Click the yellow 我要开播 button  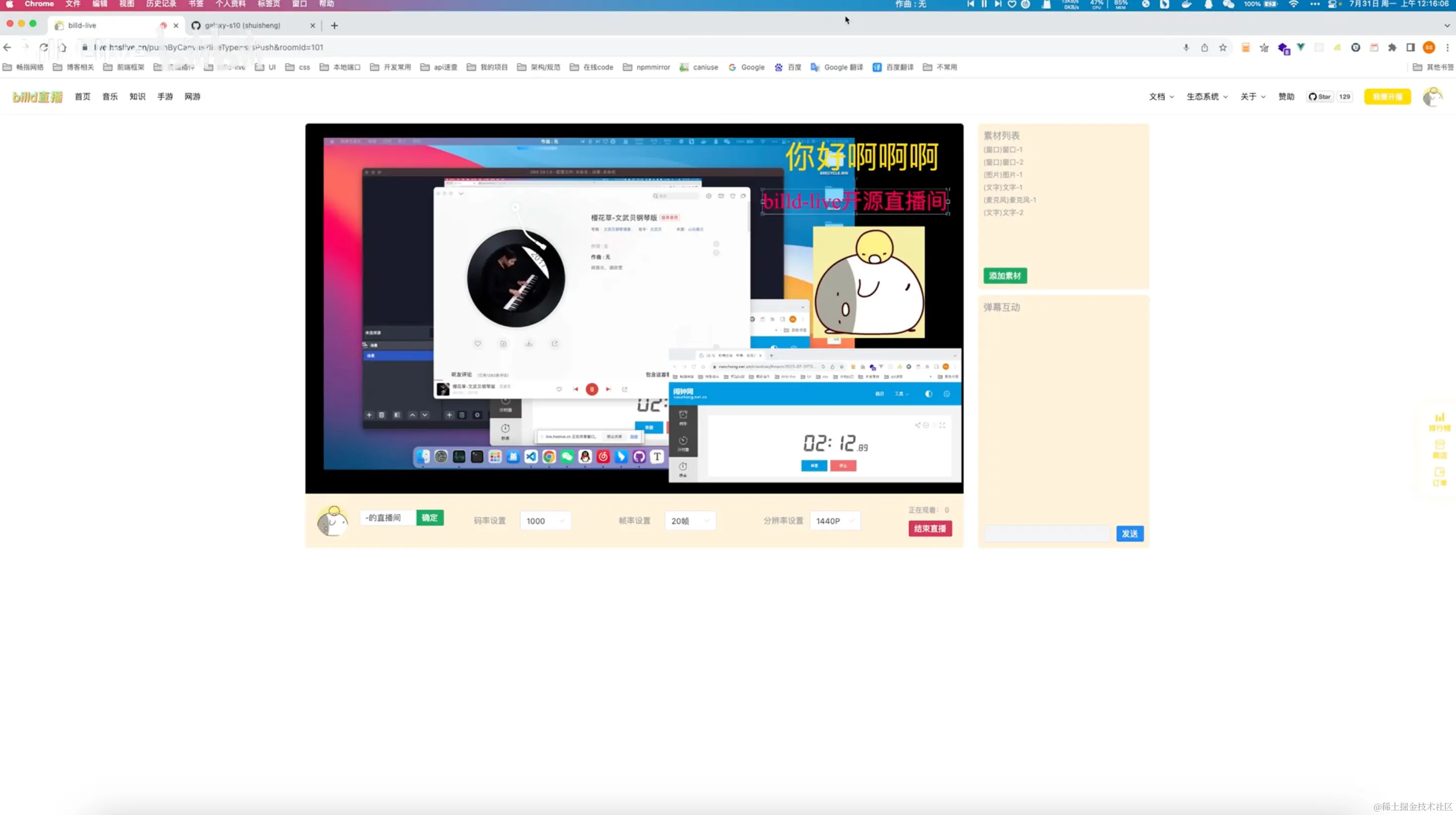1387,97
